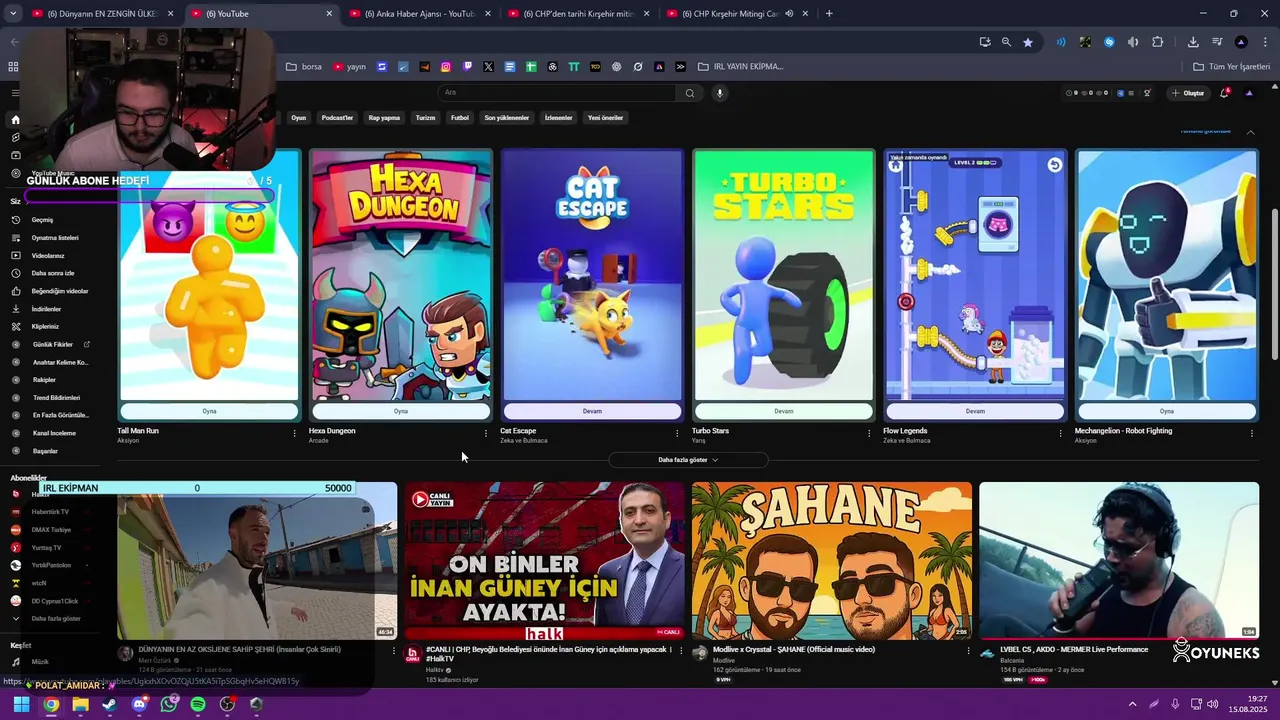Open options menu for Mechangelion game
Image resolution: width=1280 pixels, height=720 pixels.
[x=1252, y=433]
